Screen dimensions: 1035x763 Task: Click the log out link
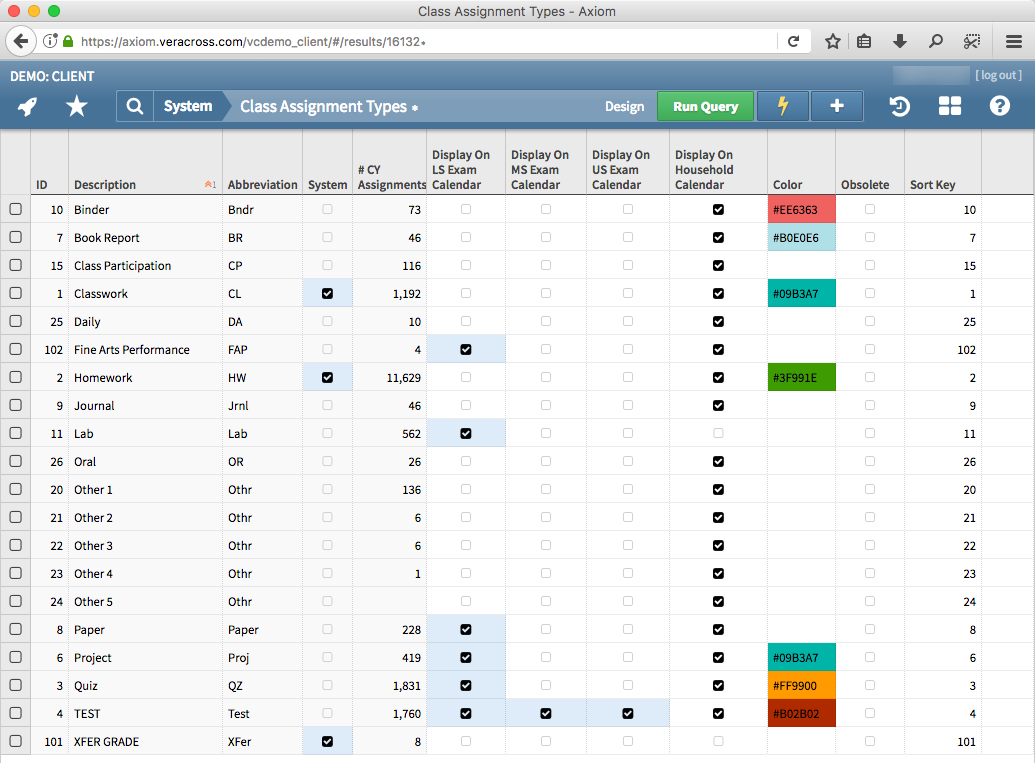tap(998, 75)
